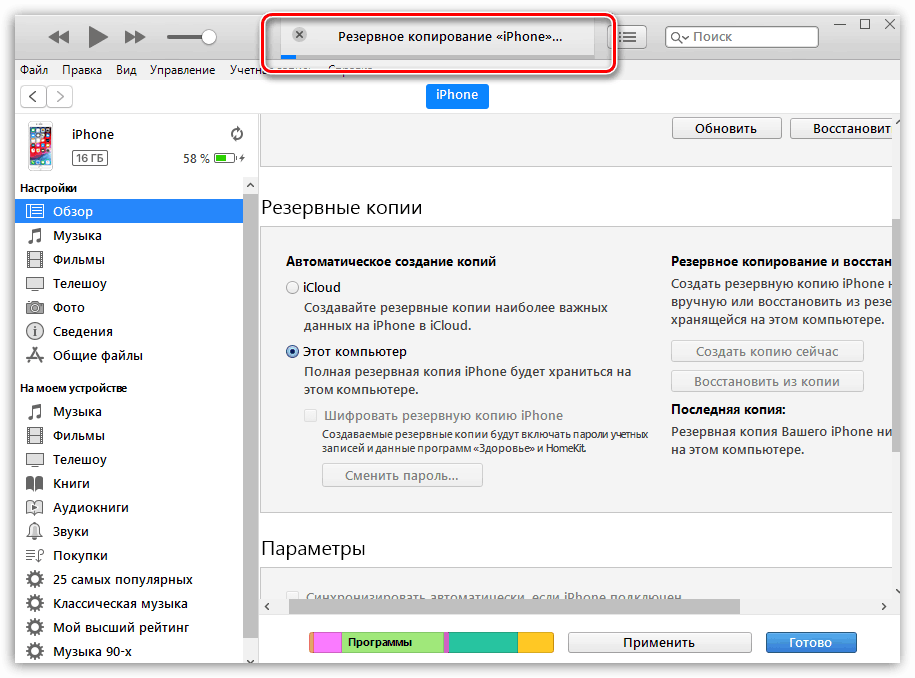Click the backup progress bar
Image resolution: width=915 pixels, height=678 pixels.
[x=437, y=57]
